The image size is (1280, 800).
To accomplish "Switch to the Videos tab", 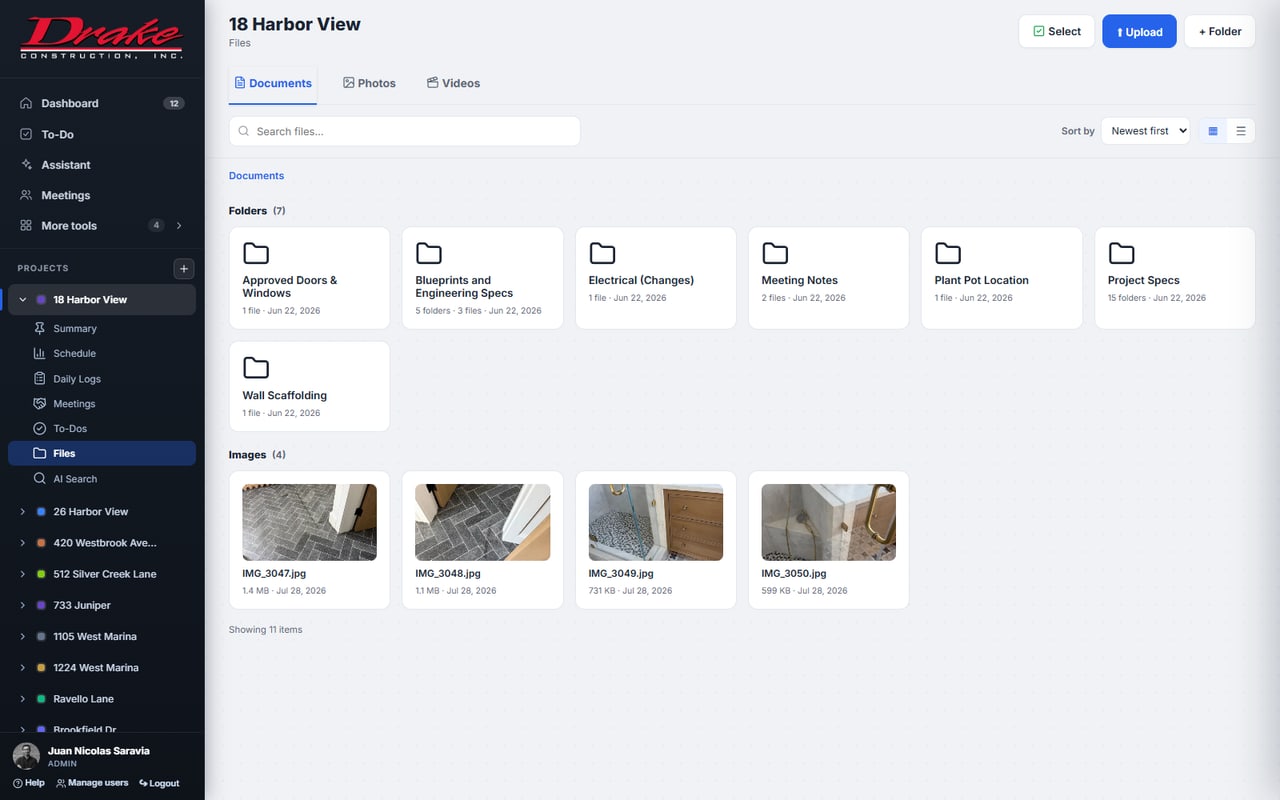I will pos(453,83).
